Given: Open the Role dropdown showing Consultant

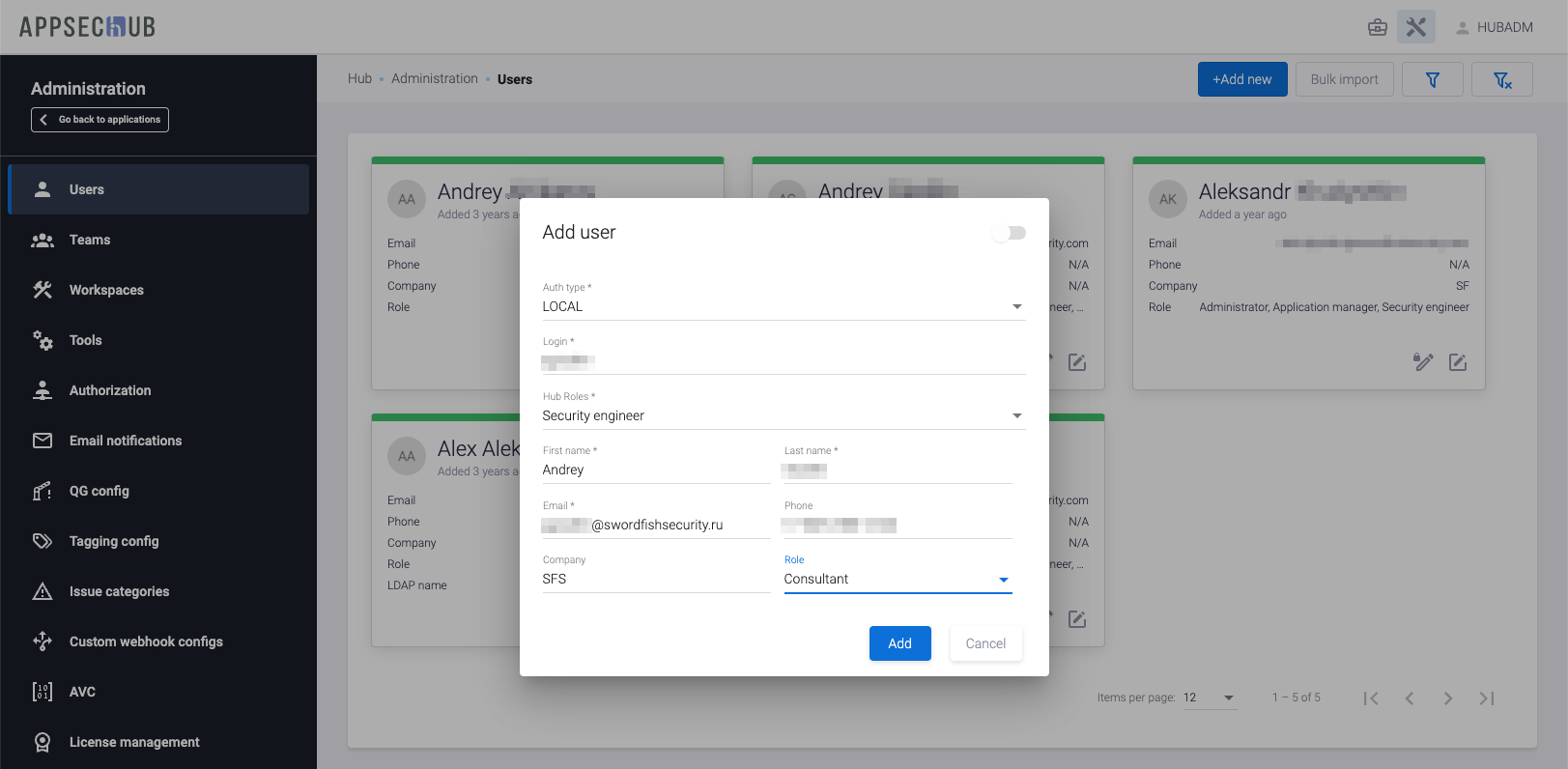Looking at the screenshot, I should [897, 579].
